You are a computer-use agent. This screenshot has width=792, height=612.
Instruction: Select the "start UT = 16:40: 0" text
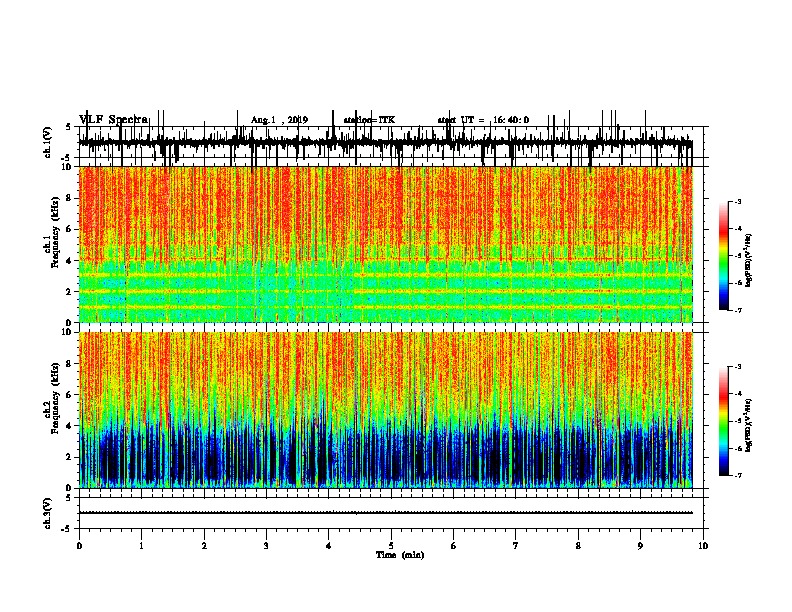coord(483,120)
